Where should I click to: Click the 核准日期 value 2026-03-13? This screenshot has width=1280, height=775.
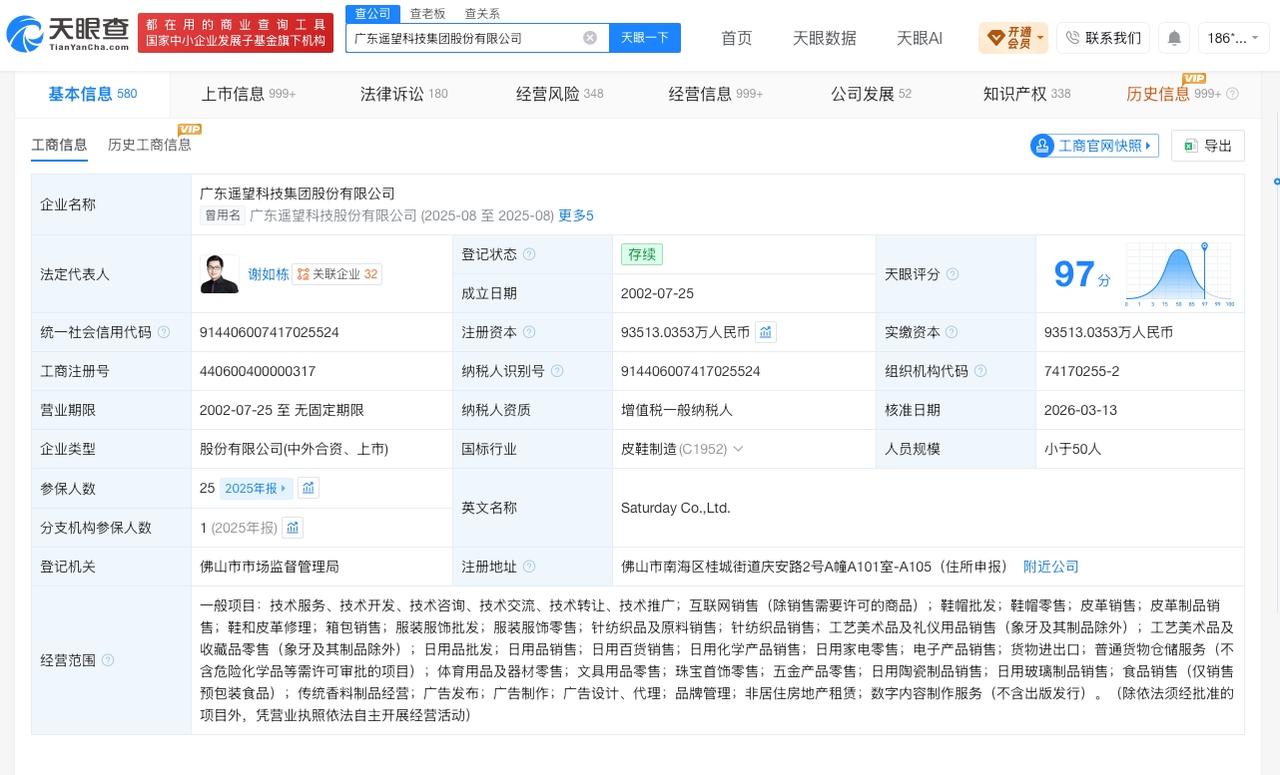[x=1081, y=410]
